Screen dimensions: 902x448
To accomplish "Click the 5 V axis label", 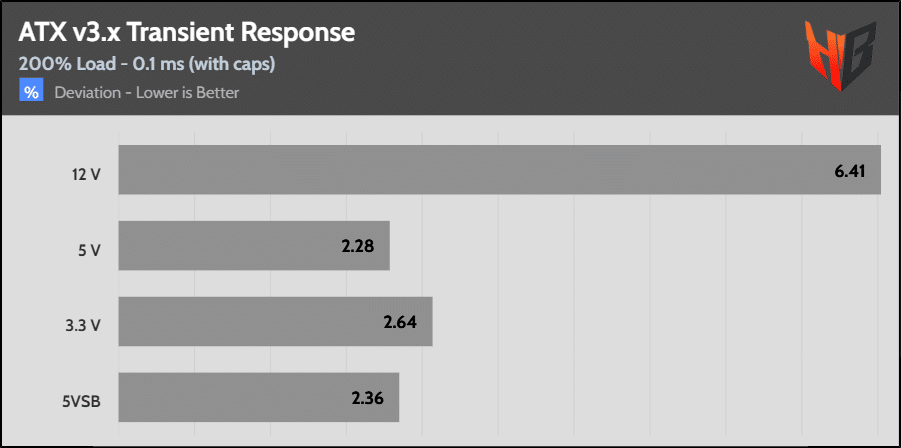I will (89, 248).
